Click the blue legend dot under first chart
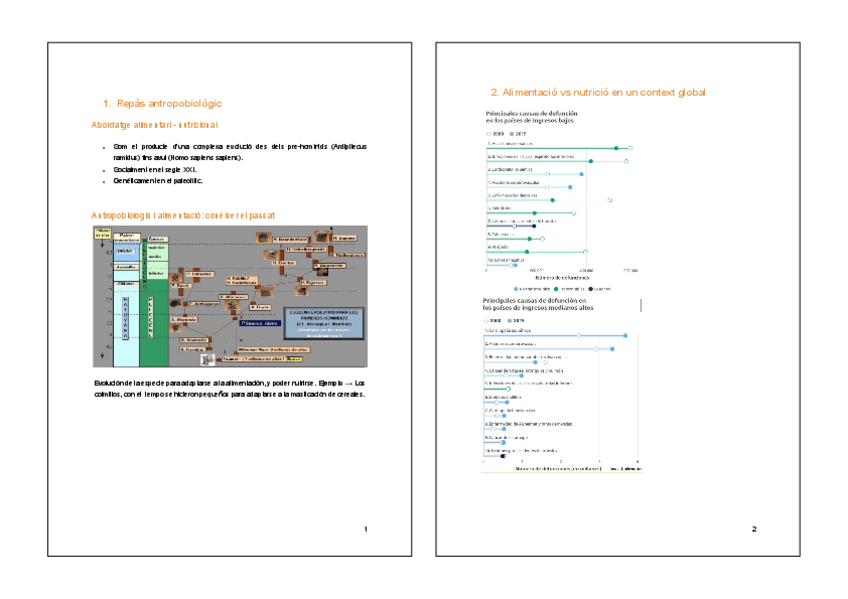848x599 pixels. [517, 288]
